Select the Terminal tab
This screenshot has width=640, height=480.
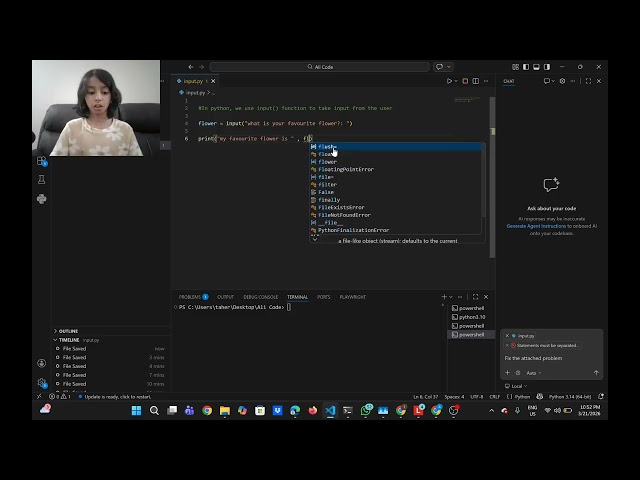298,297
